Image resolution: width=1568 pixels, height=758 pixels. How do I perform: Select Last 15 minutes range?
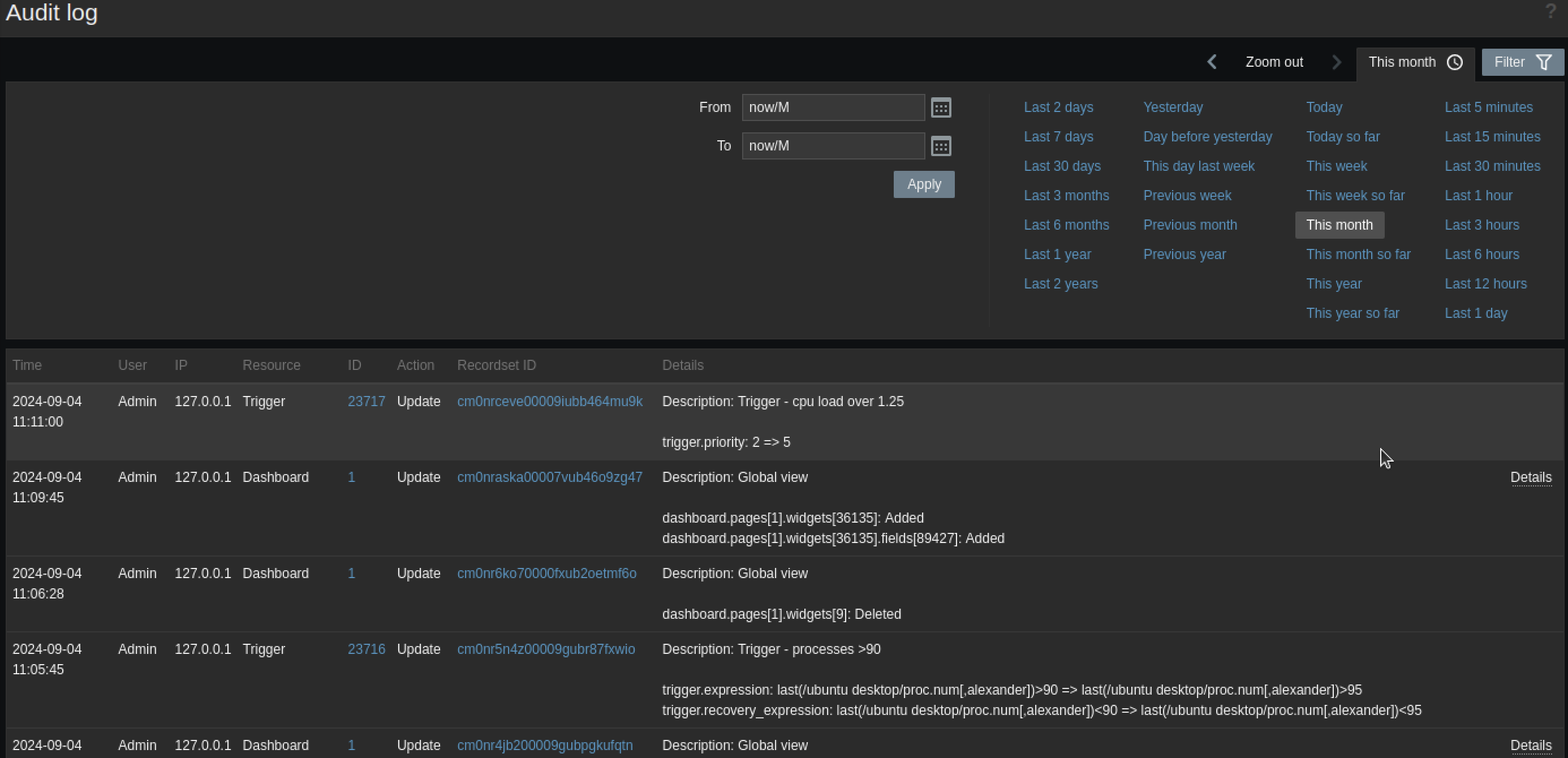pos(1492,137)
